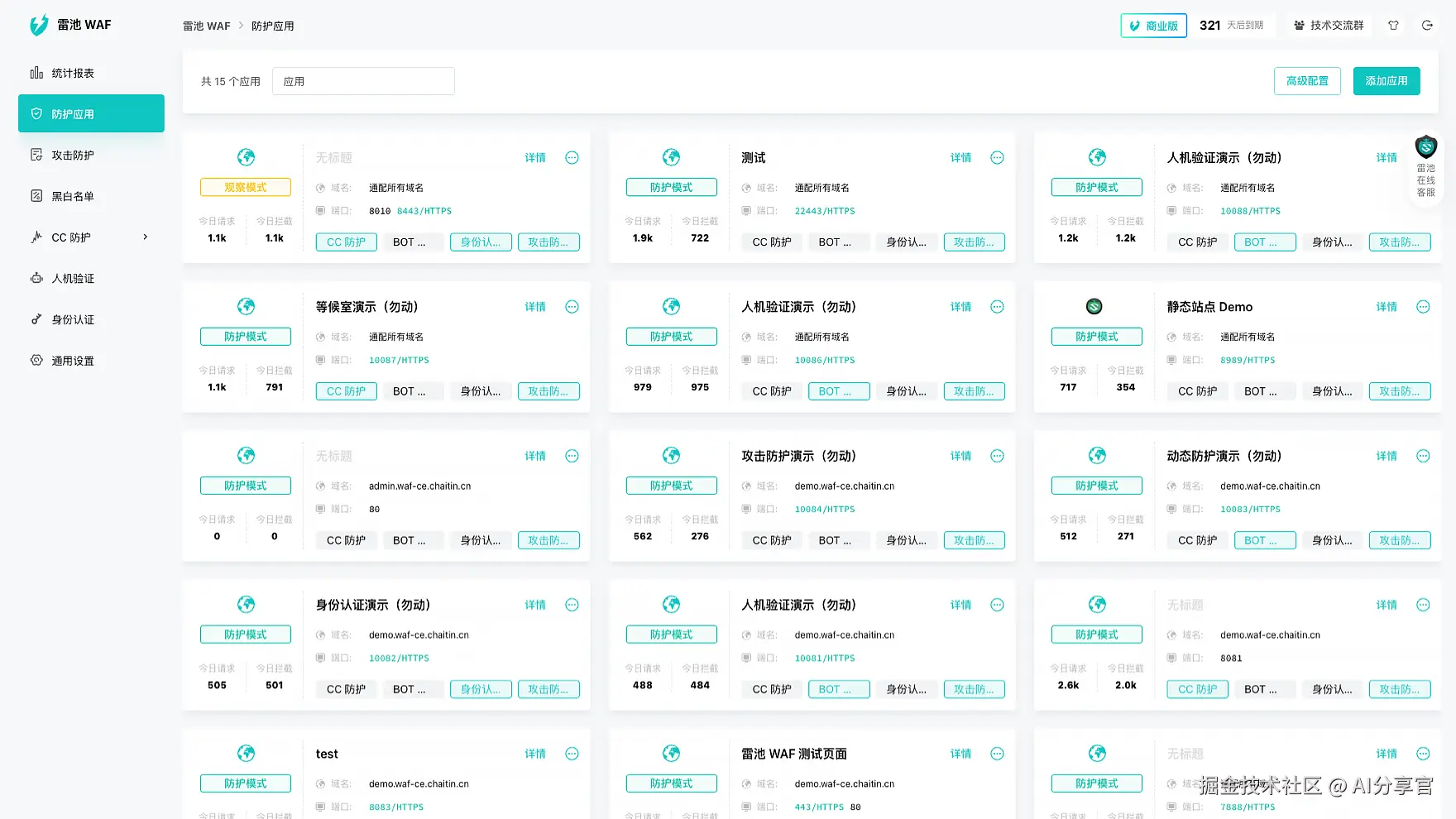This screenshot has width=1456, height=819.
Task: Open more options on port 10086 card
Action: click(998, 307)
